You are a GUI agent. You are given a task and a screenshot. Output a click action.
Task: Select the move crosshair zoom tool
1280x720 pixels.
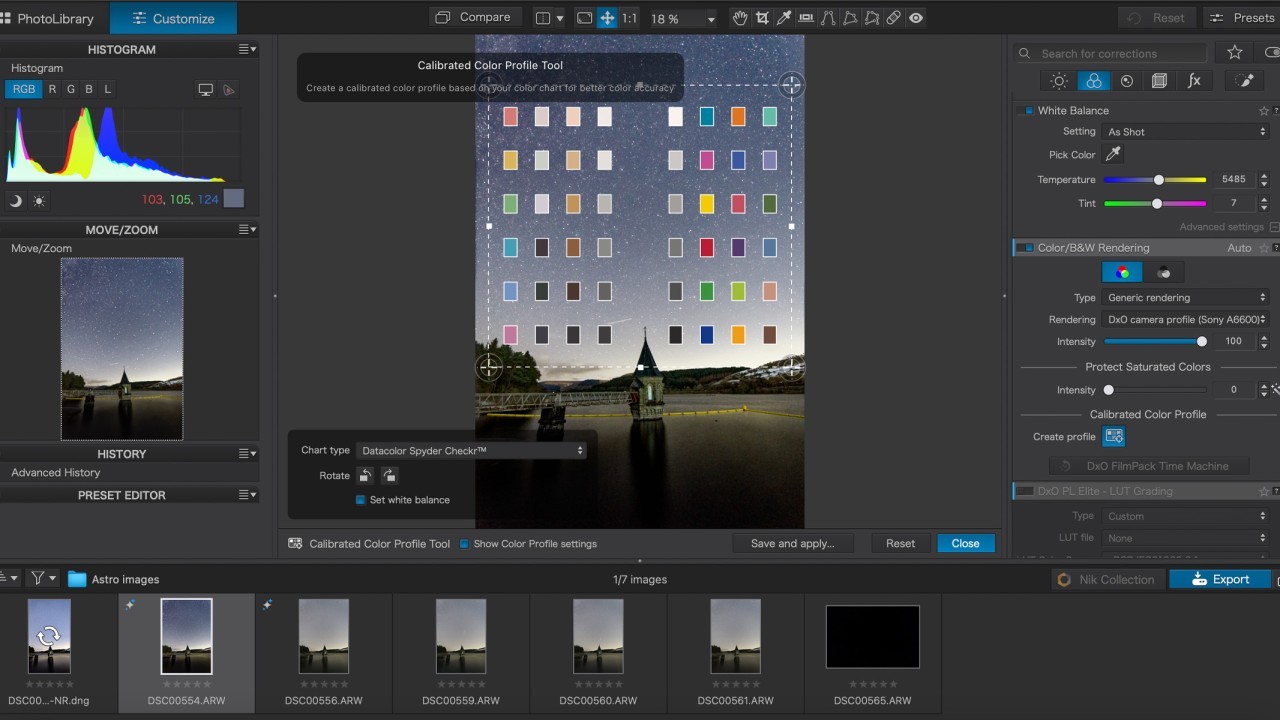(x=607, y=18)
